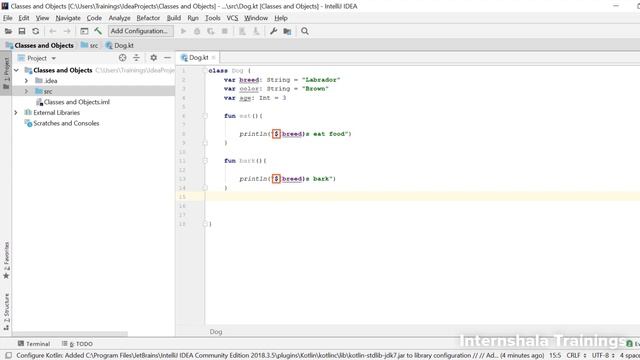Expand External Libraries node

(16, 113)
